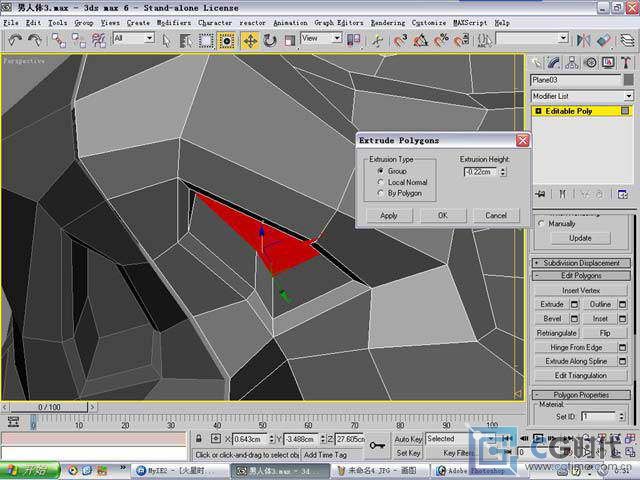Toggle Window/Crossing selection icon

pos(226,40)
